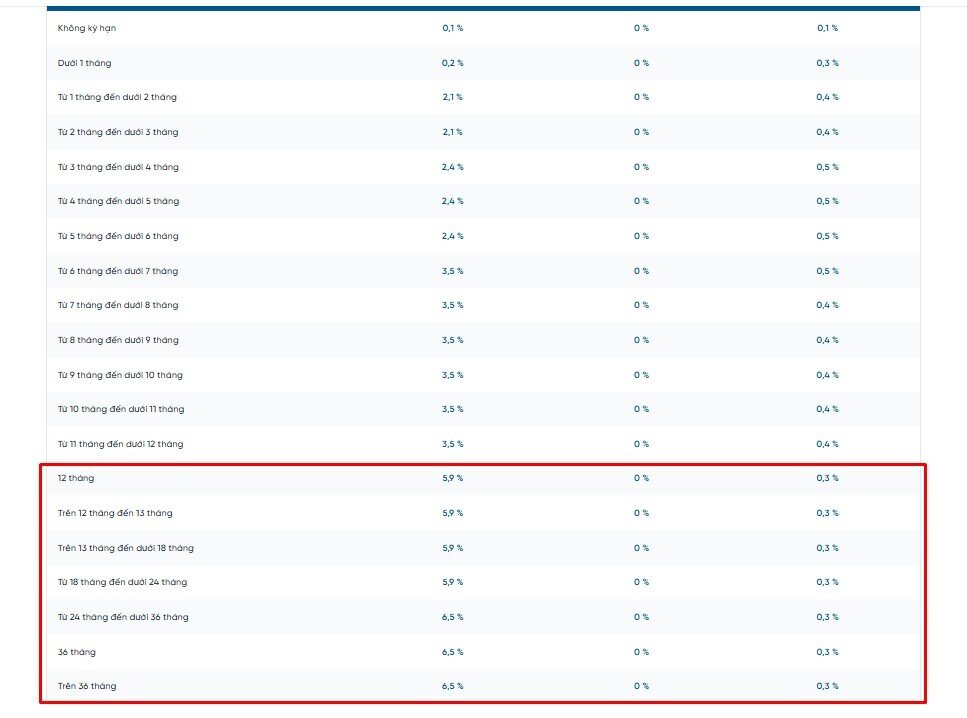Click the 5,9 % rate in "12 tháng" row
967x718 pixels.
(x=452, y=478)
